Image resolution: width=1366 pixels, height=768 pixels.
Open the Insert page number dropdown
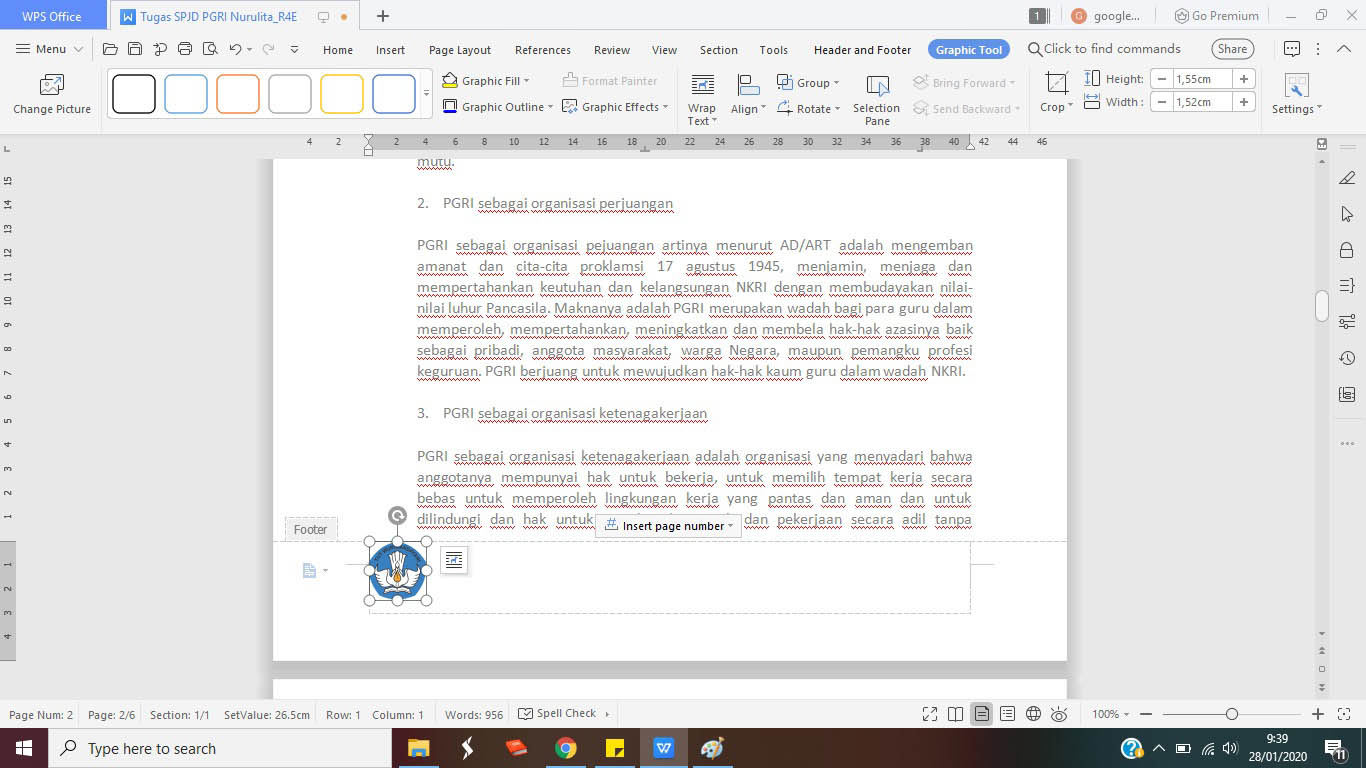click(732, 525)
